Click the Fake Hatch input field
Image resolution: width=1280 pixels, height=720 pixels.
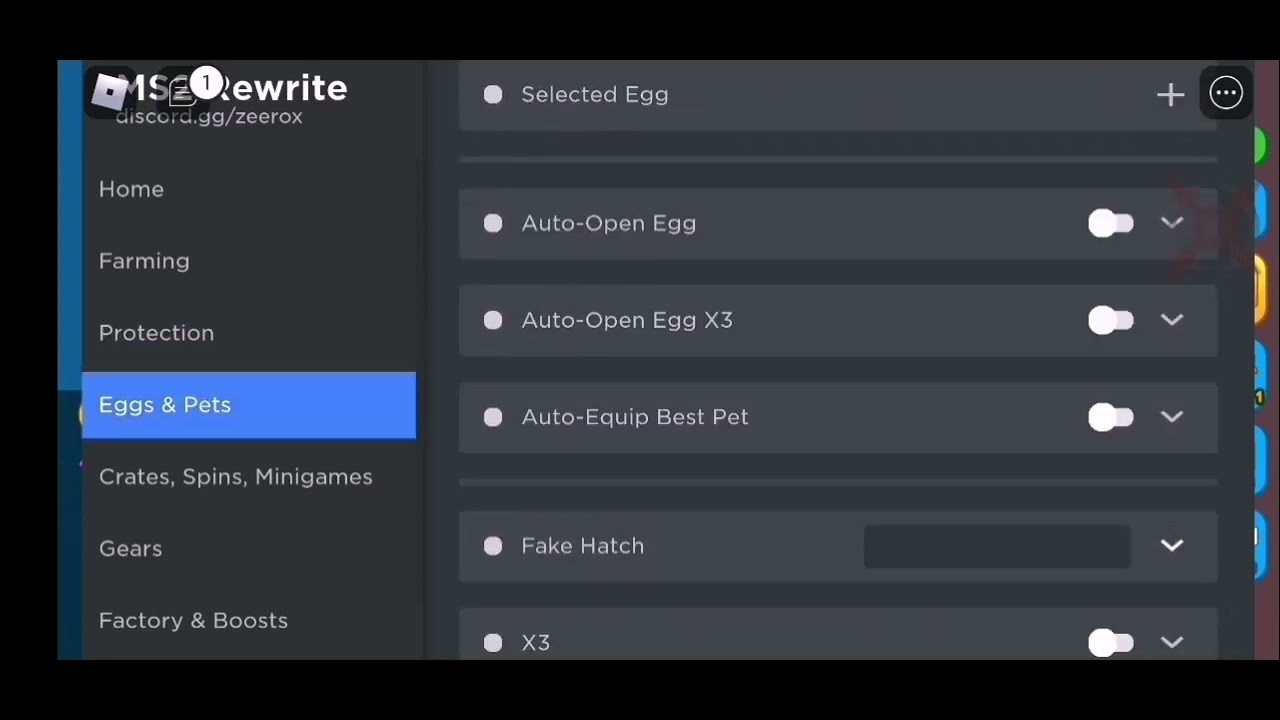point(996,547)
